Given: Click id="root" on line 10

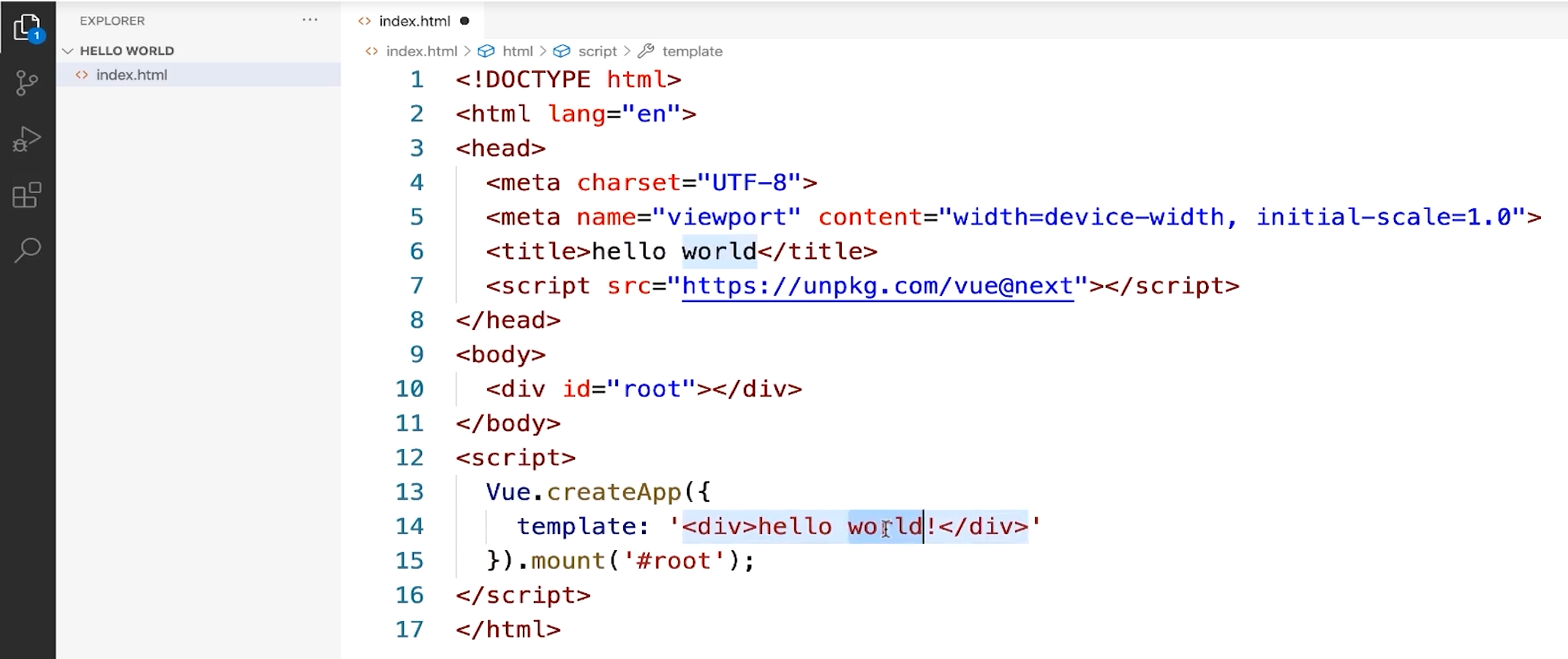Looking at the screenshot, I should 629,388.
